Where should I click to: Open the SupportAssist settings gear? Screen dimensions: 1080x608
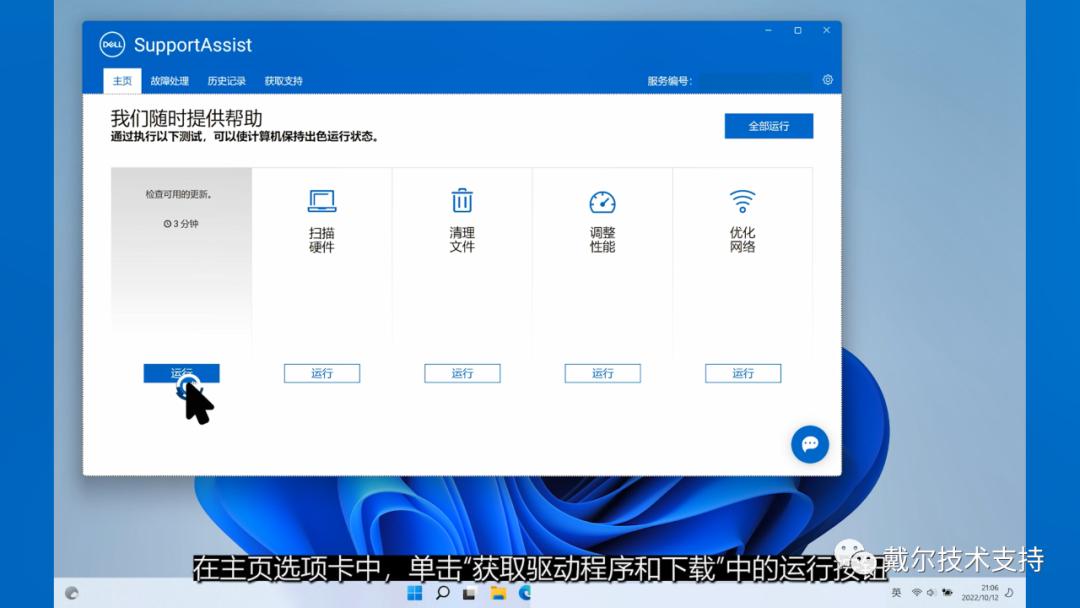coord(828,80)
